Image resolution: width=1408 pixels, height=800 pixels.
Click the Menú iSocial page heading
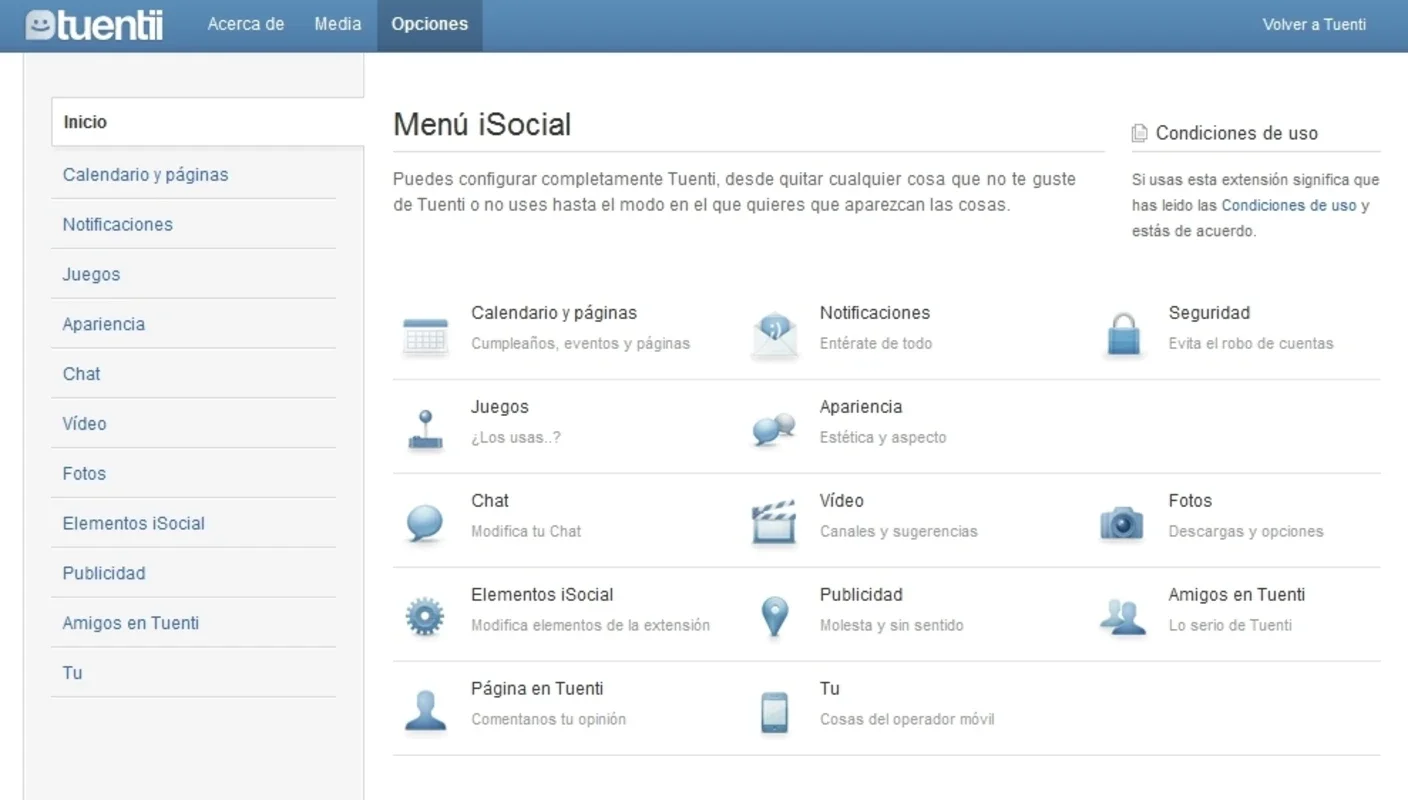(x=482, y=124)
